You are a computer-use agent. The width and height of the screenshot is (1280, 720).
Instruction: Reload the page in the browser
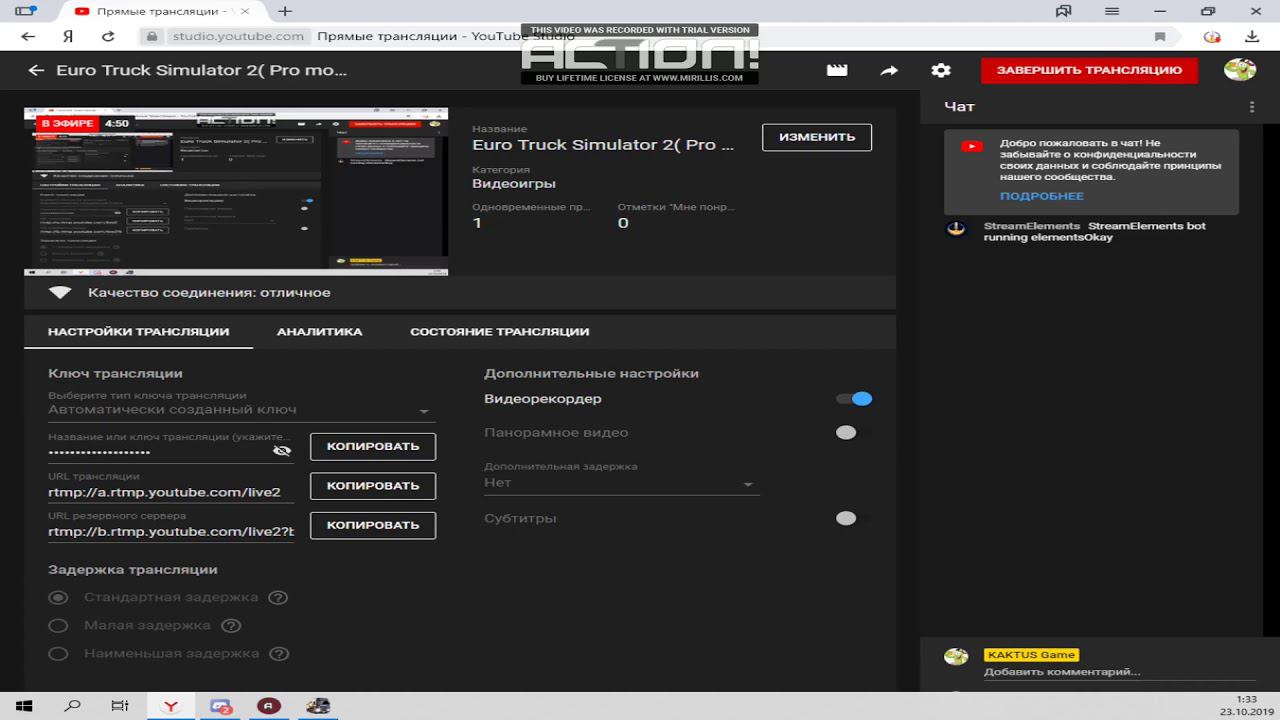[108, 36]
